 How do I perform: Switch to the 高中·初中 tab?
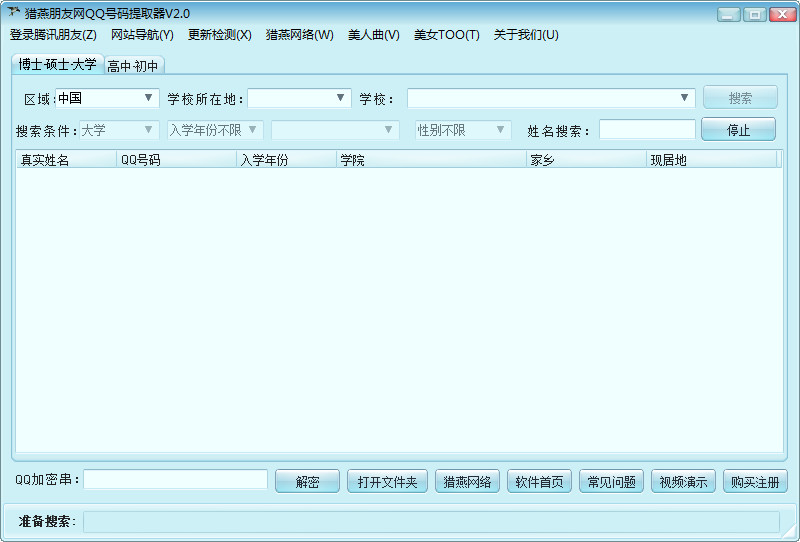point(133,66)
